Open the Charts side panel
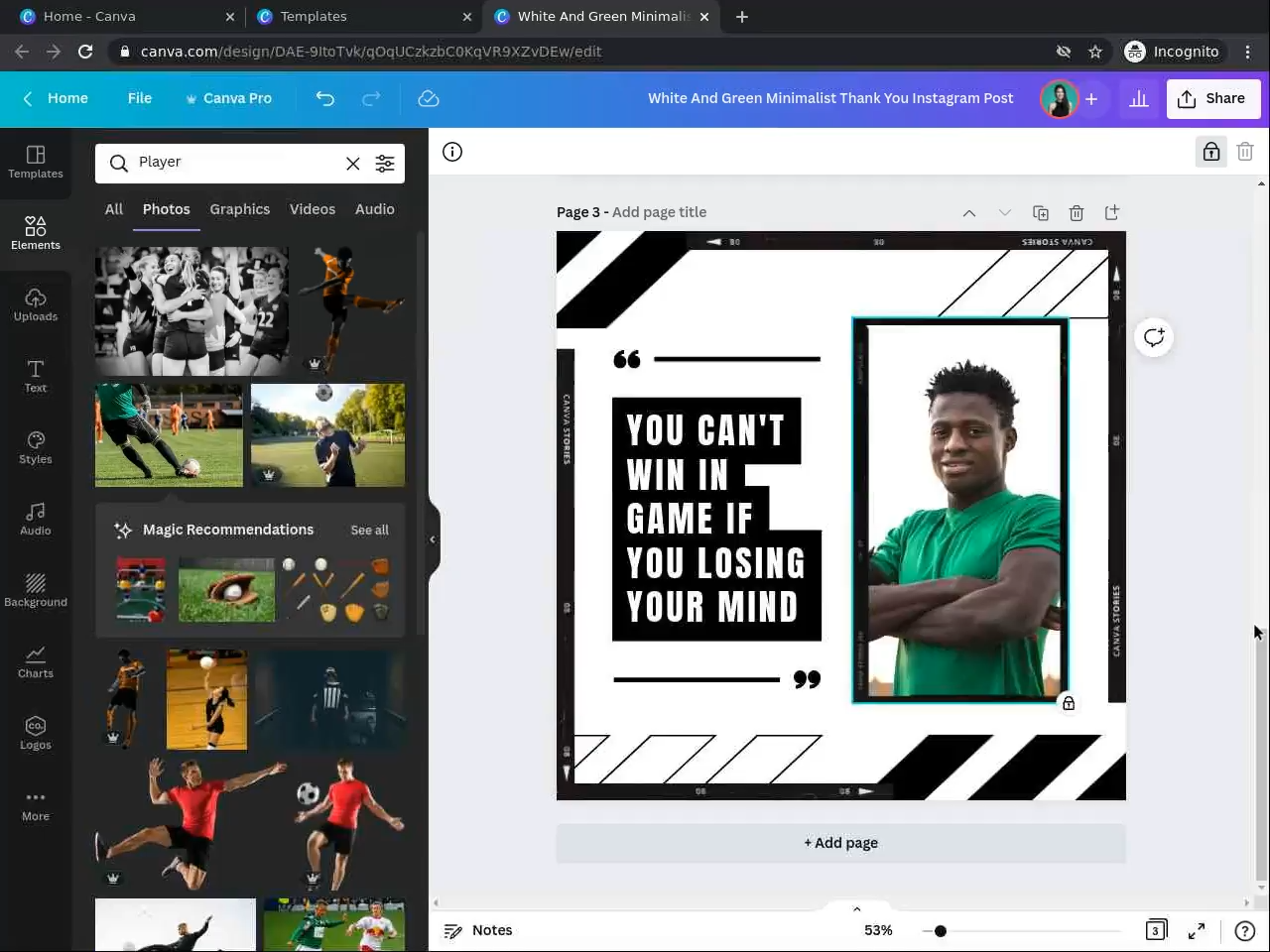Screen dimensions: 1270x952 tap(36, 661)
